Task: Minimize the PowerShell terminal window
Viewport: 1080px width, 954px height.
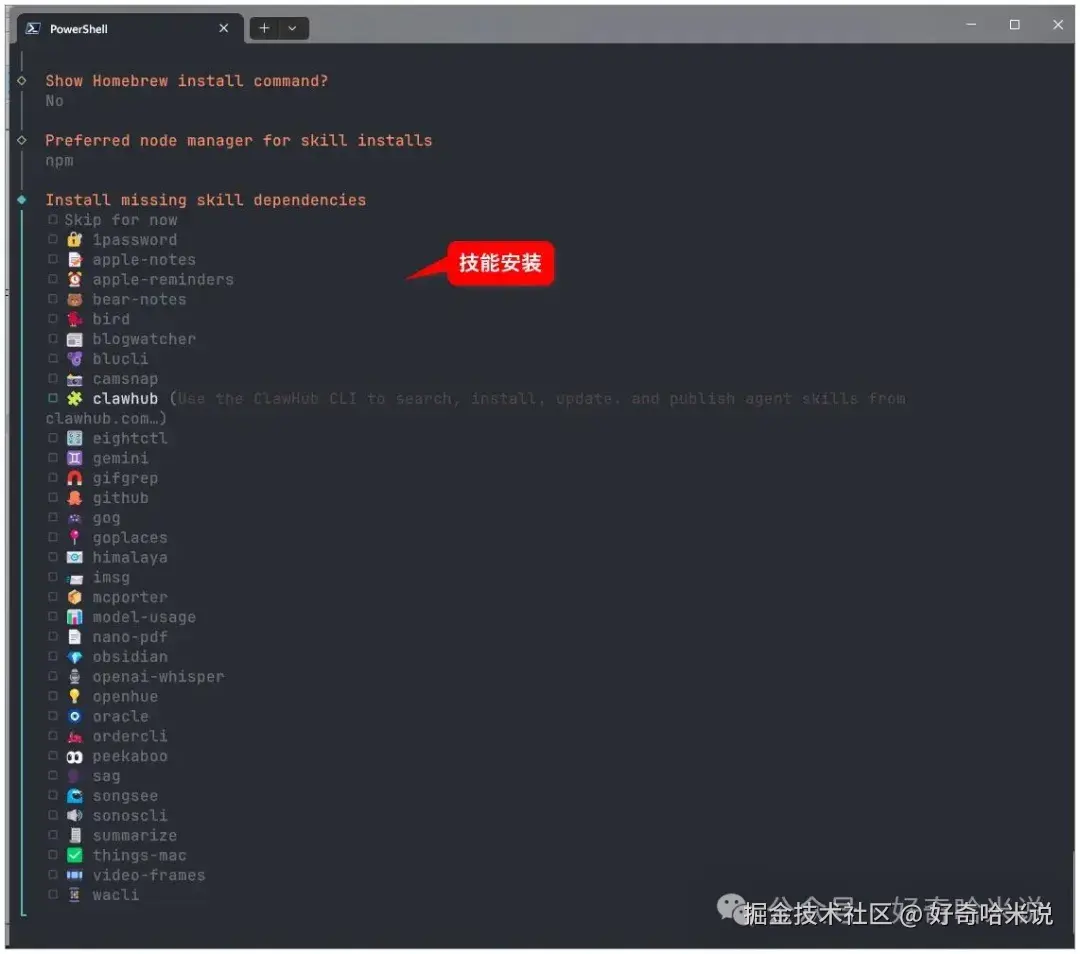Action: (x=971, y=25)
